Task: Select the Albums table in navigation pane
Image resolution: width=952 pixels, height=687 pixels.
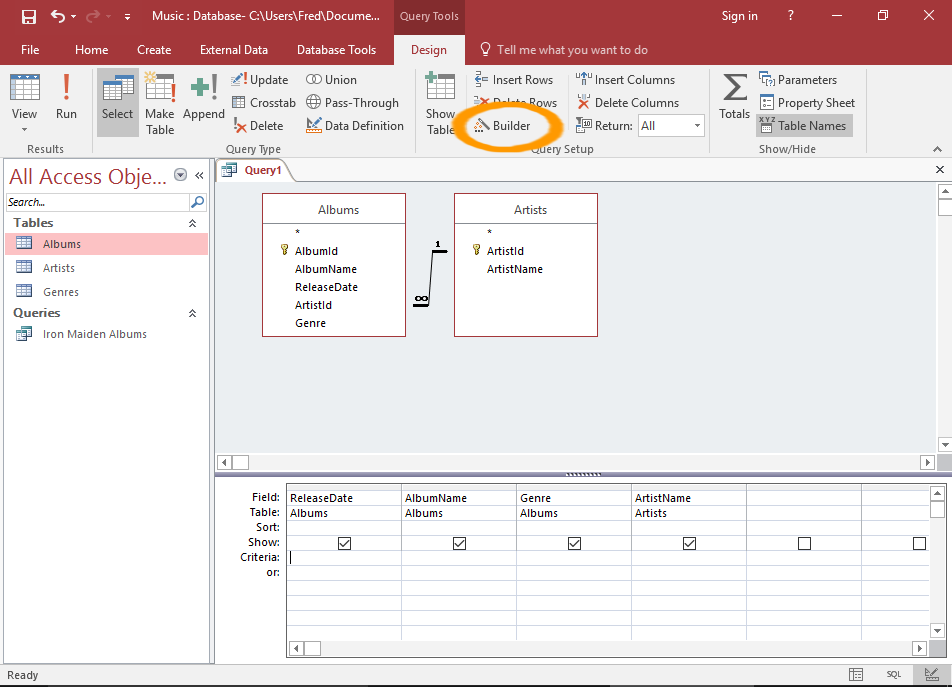Action: click(x=107, y=244)
